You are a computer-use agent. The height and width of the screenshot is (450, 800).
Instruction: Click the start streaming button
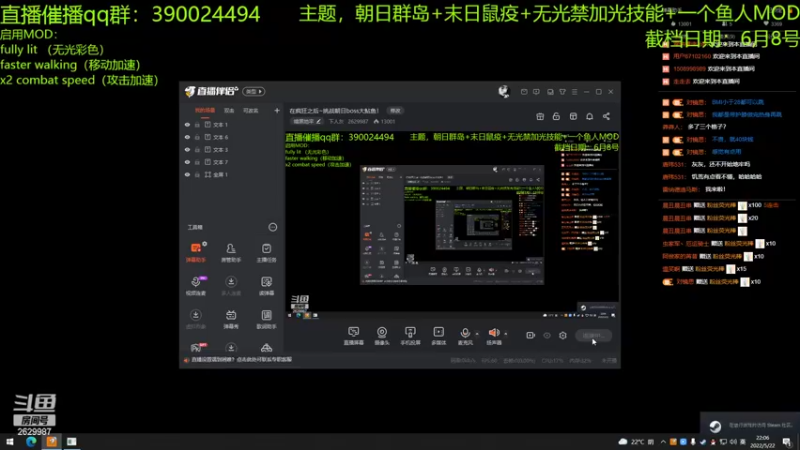(x=593, y=335)
